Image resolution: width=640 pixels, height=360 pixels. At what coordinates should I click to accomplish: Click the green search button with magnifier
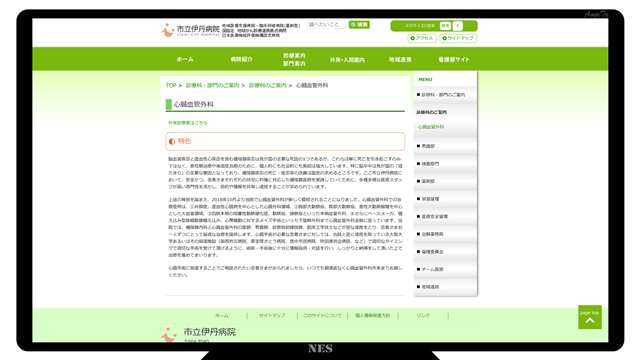click(x=359, y=25)
